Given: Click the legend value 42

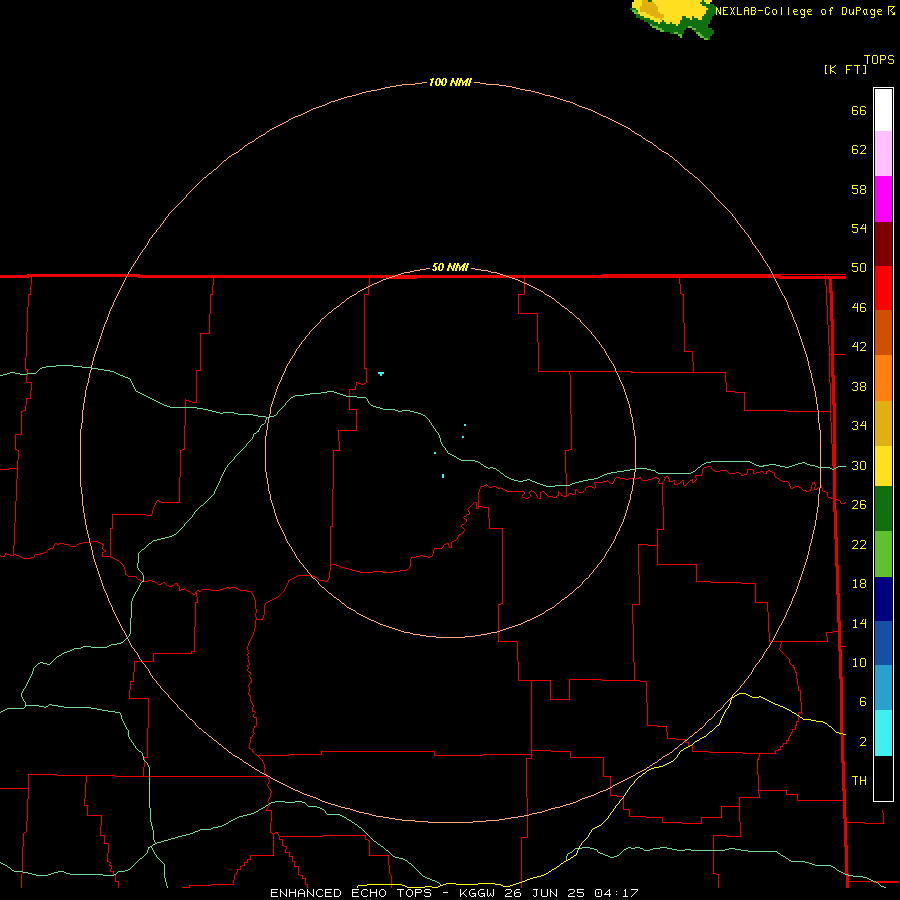Looking at the screenshot, I should tap(859, 347).
